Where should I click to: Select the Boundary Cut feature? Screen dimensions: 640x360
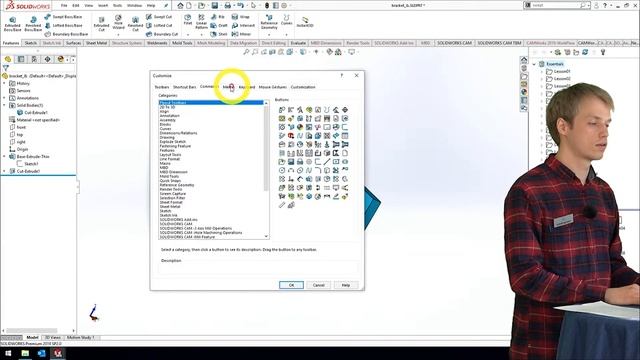162,34
